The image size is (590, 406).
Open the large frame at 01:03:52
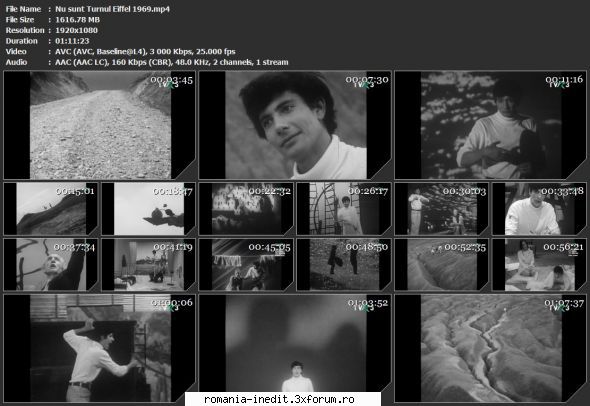295,348
